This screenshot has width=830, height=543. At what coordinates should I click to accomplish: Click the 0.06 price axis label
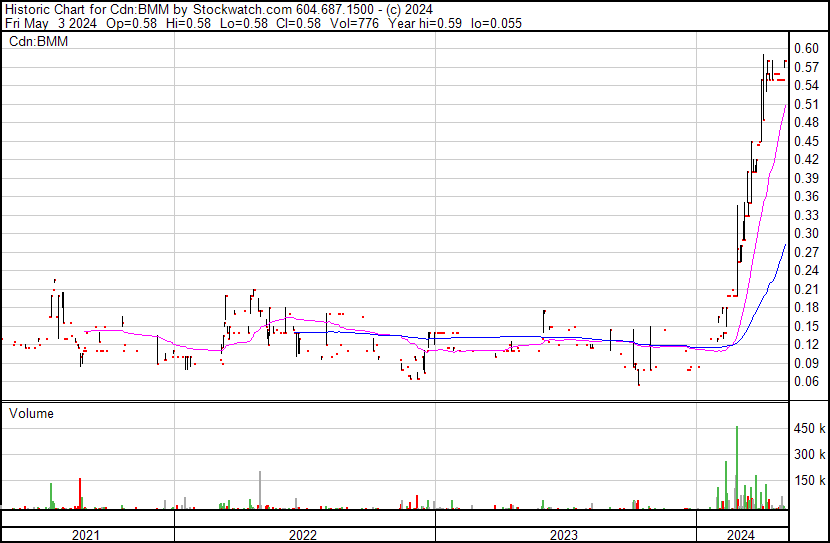tap(807, 382)
